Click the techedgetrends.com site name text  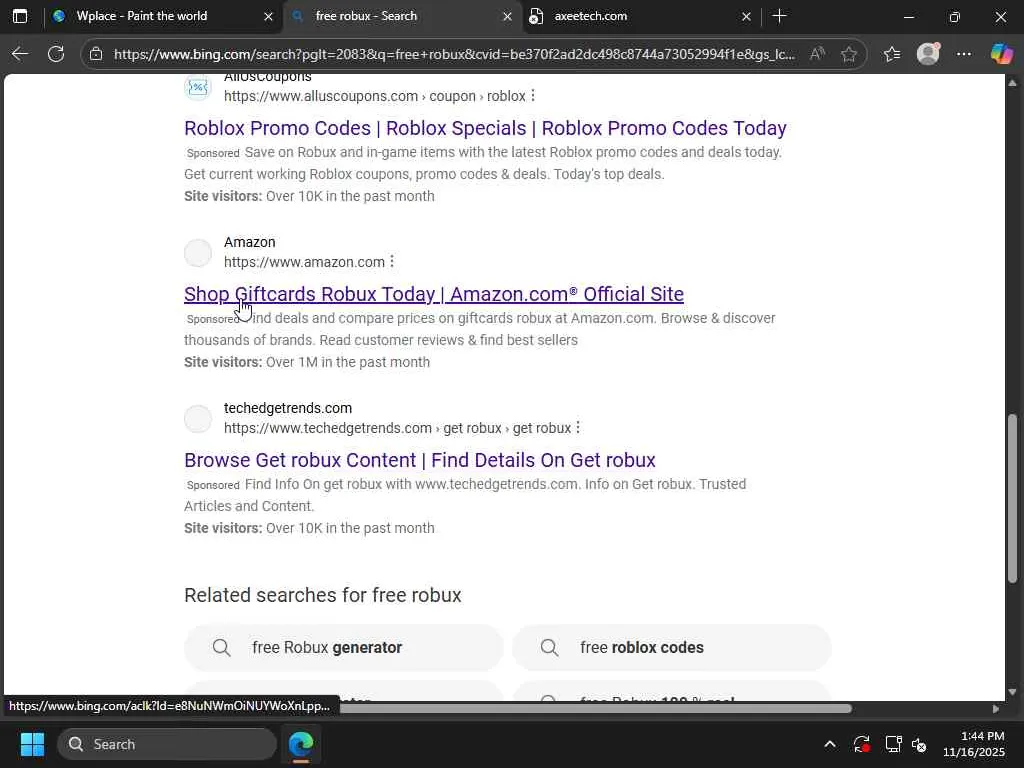point(288,408)
